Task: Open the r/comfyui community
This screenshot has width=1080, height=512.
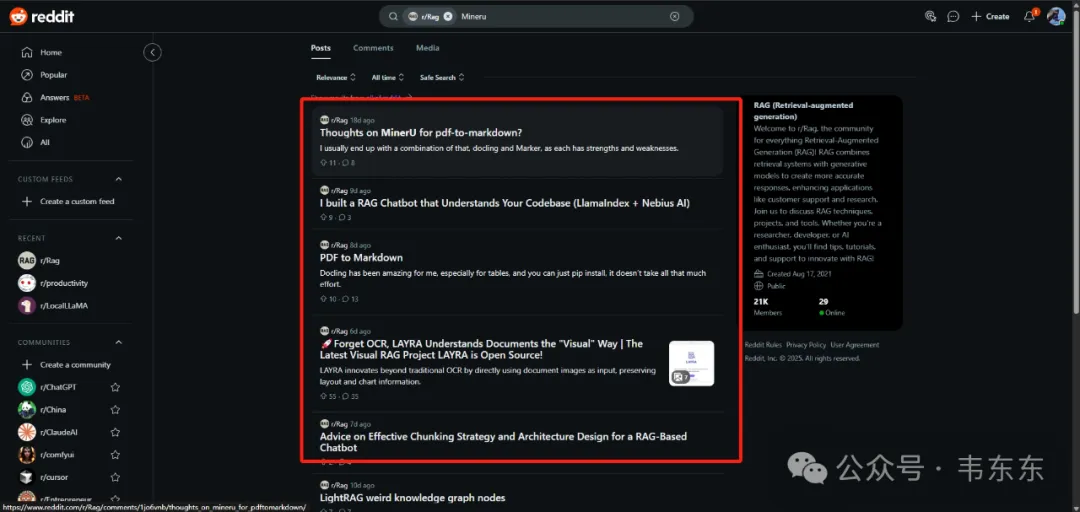Action: point(59,455)
